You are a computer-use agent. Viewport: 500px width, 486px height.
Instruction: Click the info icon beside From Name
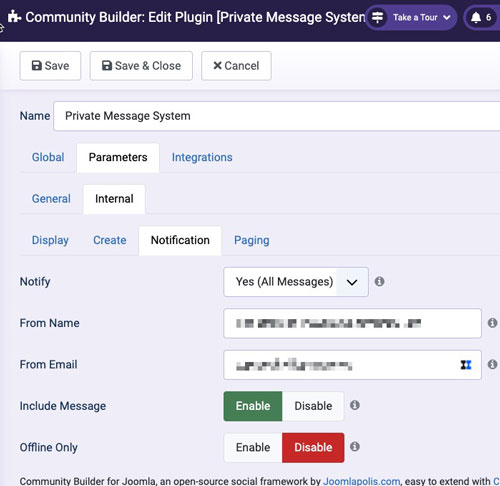[x=492, y=323]
